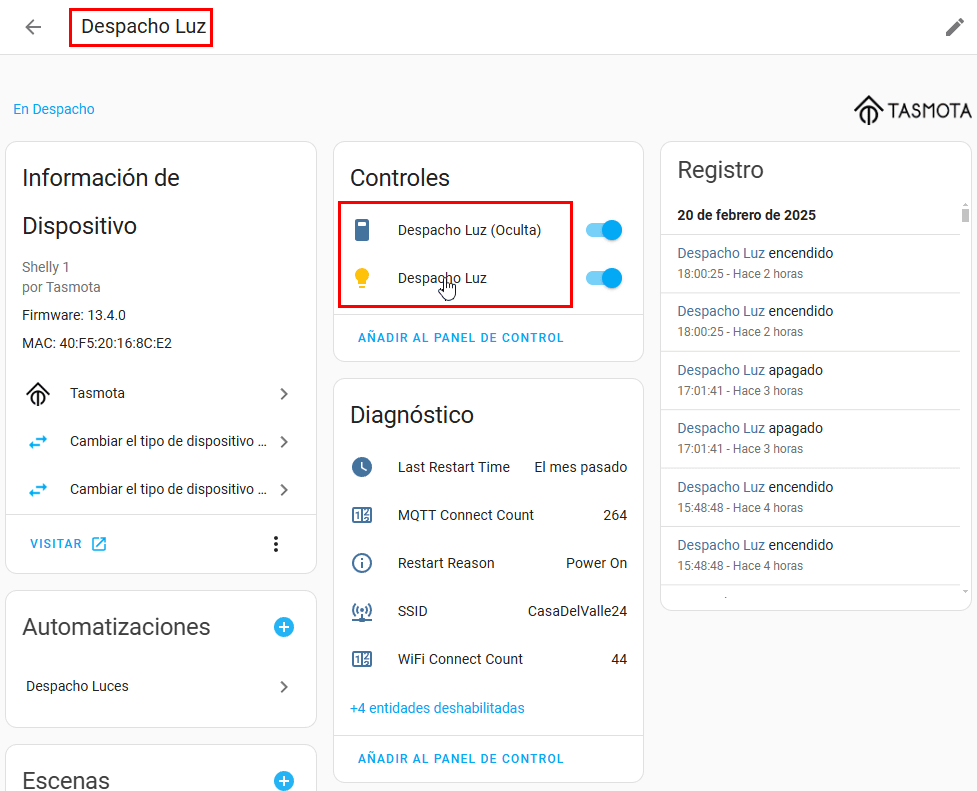Click the VISITAR device link

click(x=68, y=544)
